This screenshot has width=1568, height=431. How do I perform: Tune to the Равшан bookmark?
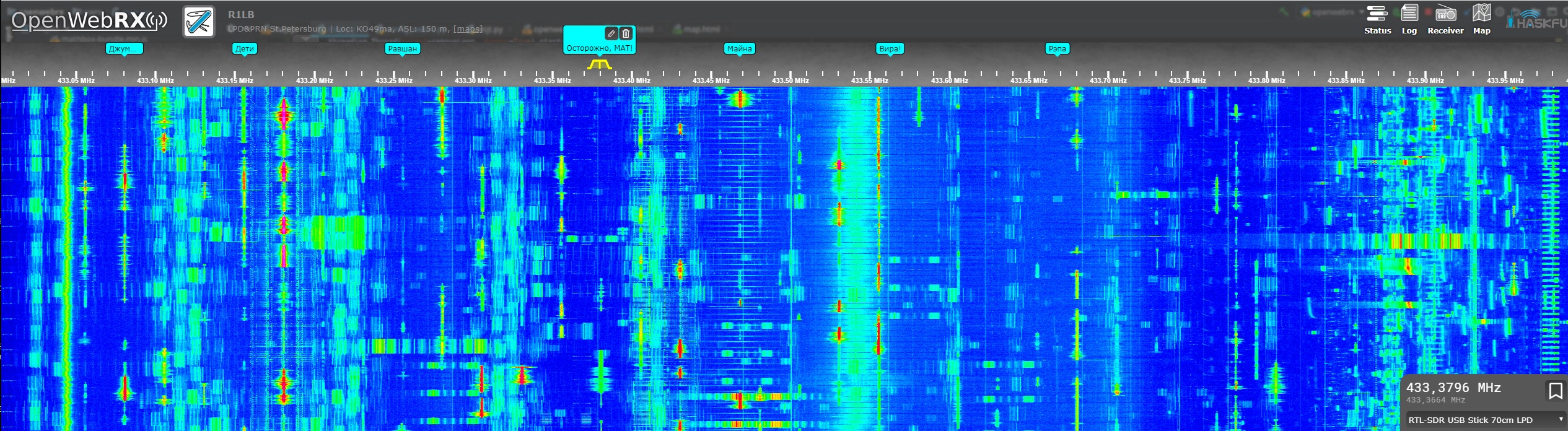click(x=402, y=48)
